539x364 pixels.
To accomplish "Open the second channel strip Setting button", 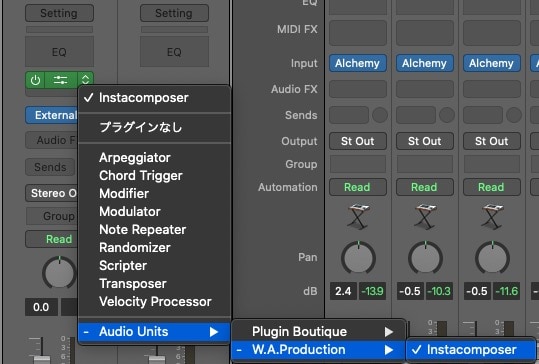I will (174, 13).
